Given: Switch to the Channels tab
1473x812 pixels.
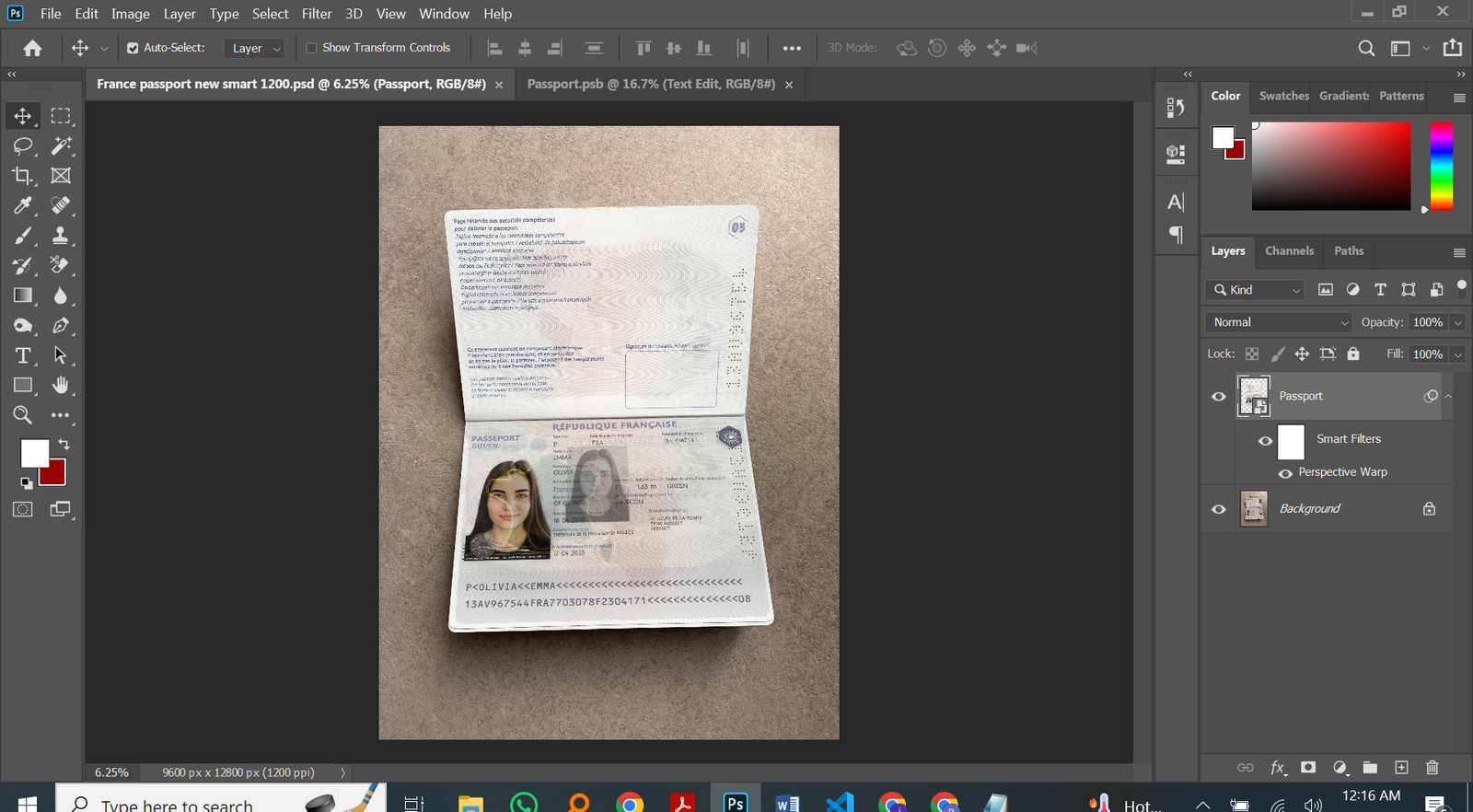Looking at the screenshot, I should (1289, 250).
